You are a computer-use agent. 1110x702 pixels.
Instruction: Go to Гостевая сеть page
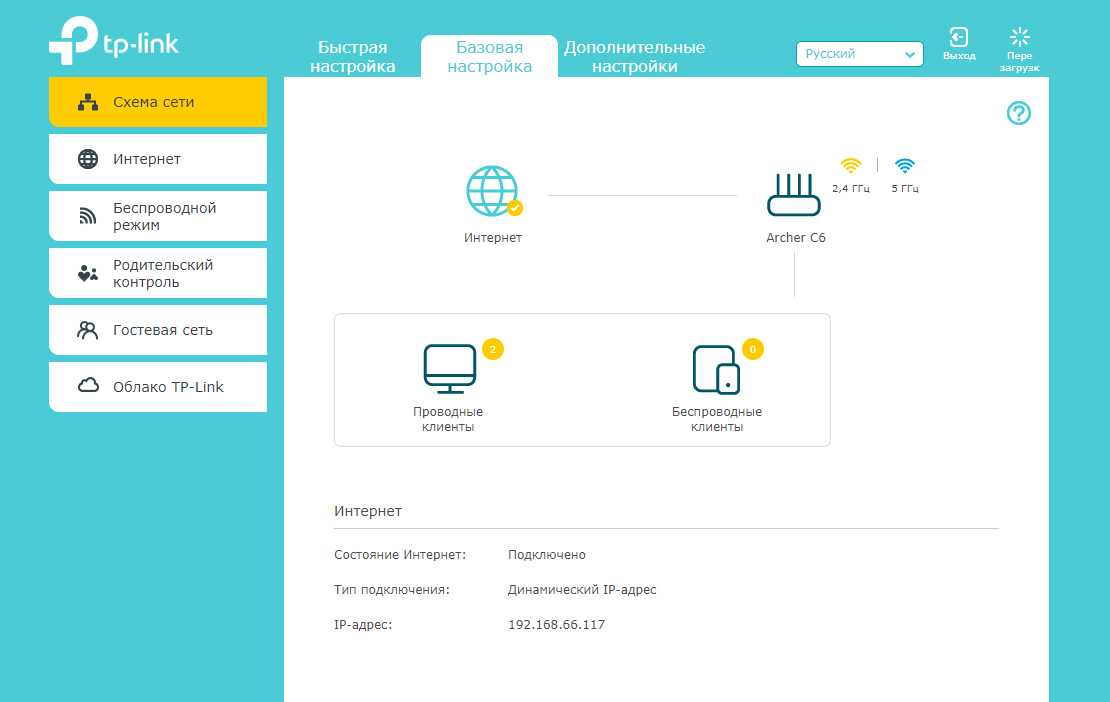[158, 330]
